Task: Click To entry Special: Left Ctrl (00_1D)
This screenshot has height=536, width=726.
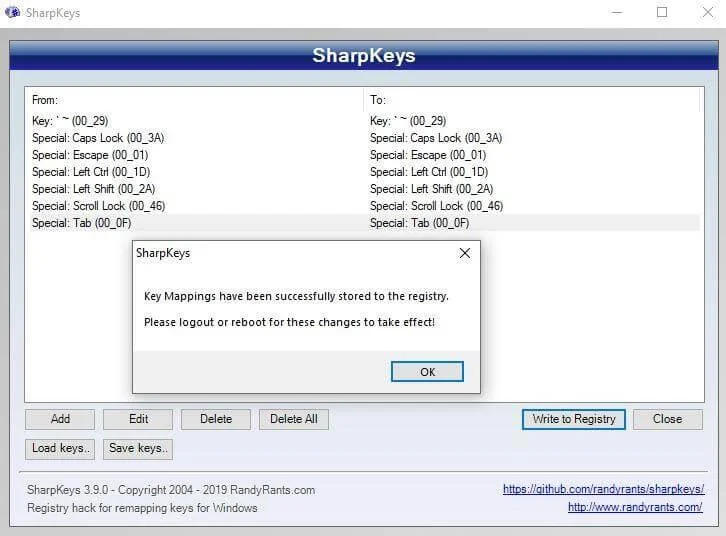Action: pyautogui.click(x=429, y=172)
